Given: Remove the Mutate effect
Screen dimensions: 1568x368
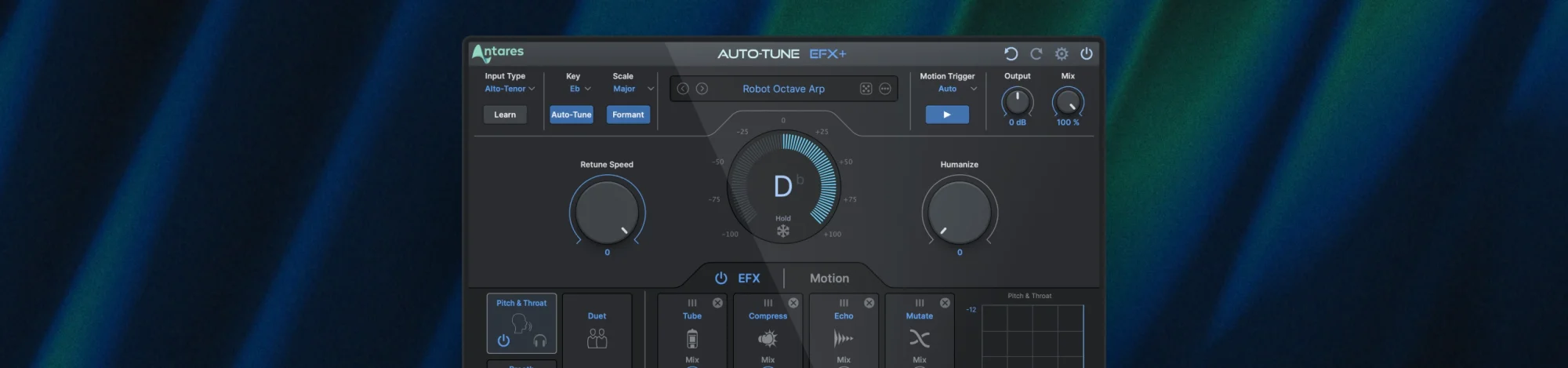Looking at the screenshot, I should point(945,303).
